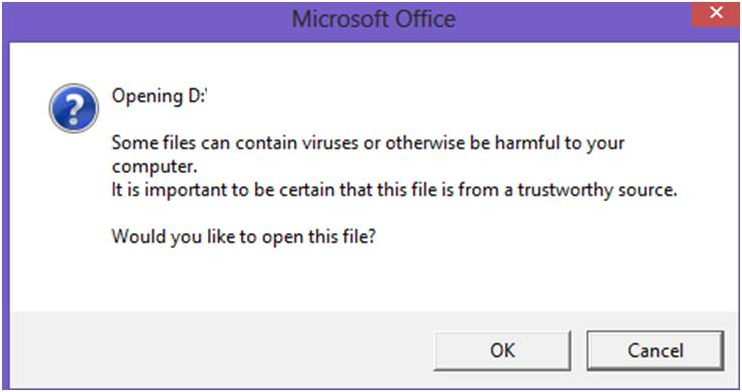Click the word 'Opening' beside the question icon

click(x=147, y=98)
